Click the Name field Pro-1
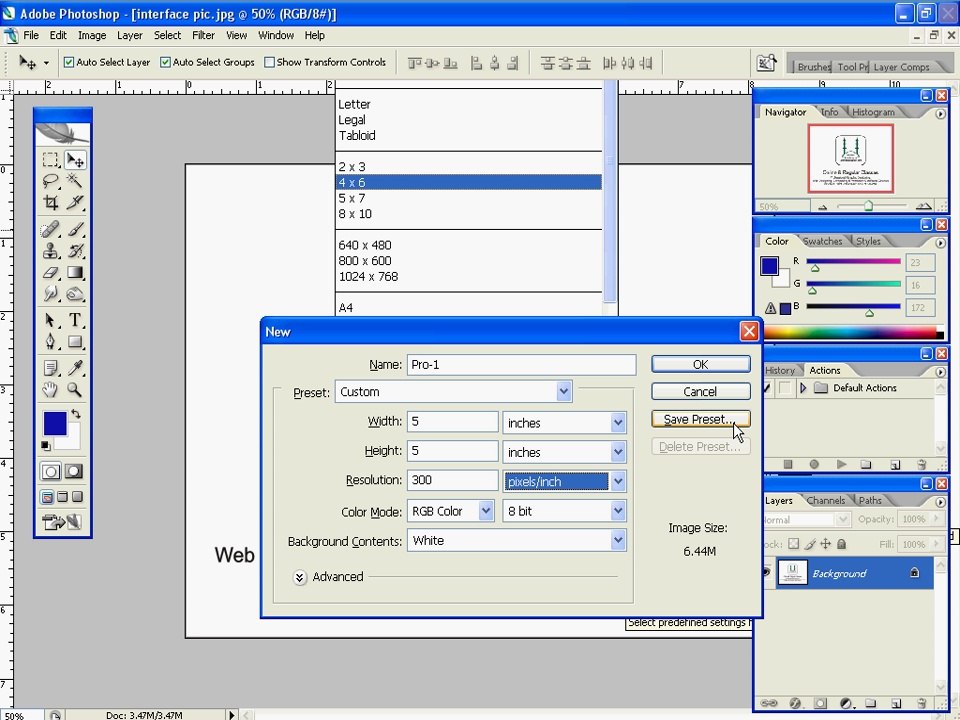The width and height of the screenshot is (960, 720). (x=521, y=365)
